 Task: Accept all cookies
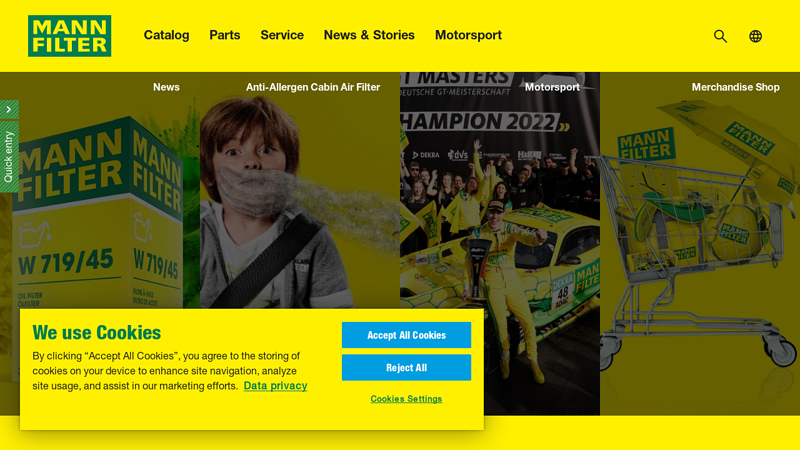406,335
